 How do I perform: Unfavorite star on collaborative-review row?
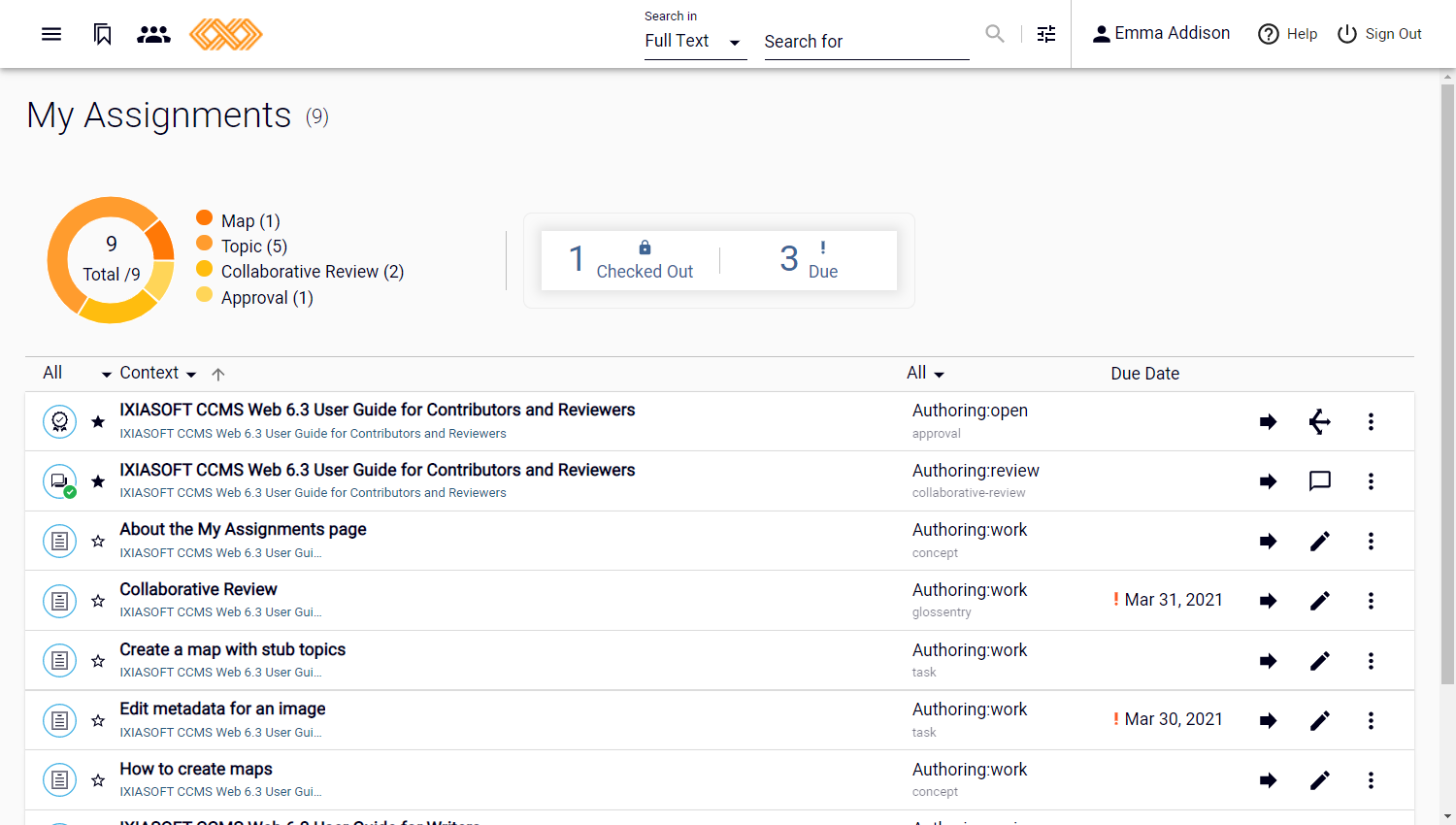point(98,481)
